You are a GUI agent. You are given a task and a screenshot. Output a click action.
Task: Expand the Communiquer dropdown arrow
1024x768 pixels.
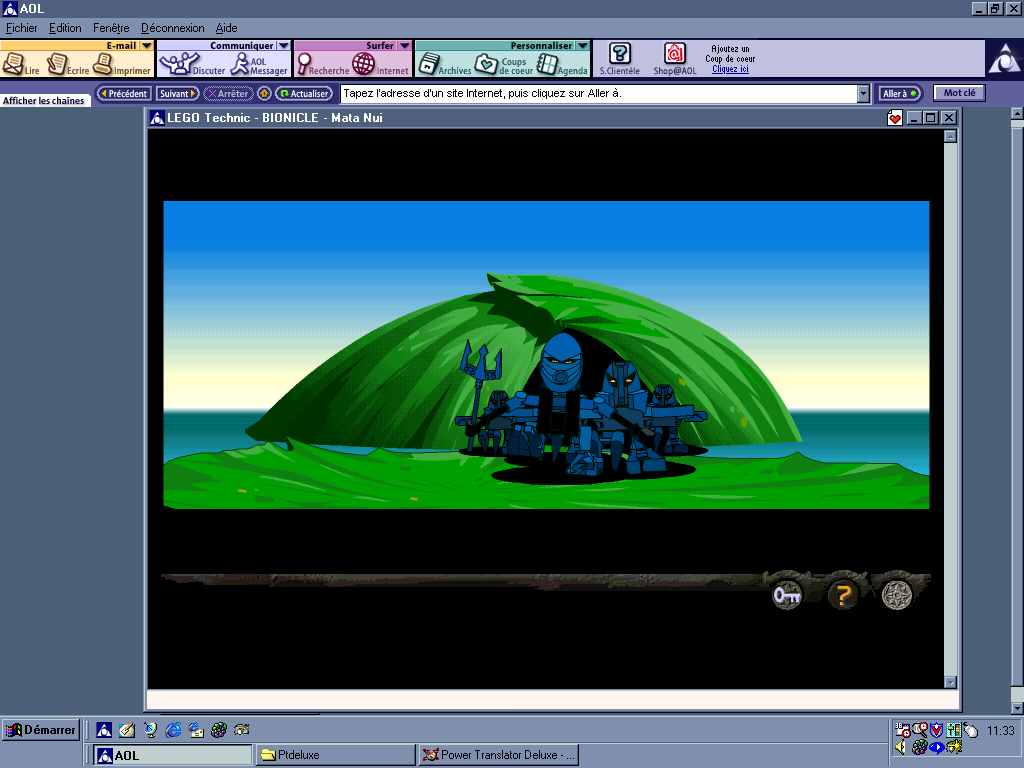pos(283,46)
